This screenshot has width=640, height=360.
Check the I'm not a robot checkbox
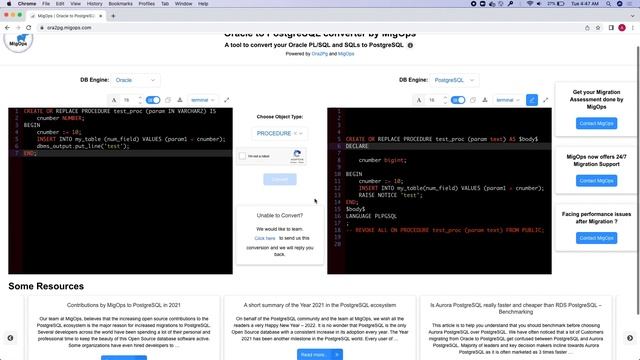coord(242,156)
